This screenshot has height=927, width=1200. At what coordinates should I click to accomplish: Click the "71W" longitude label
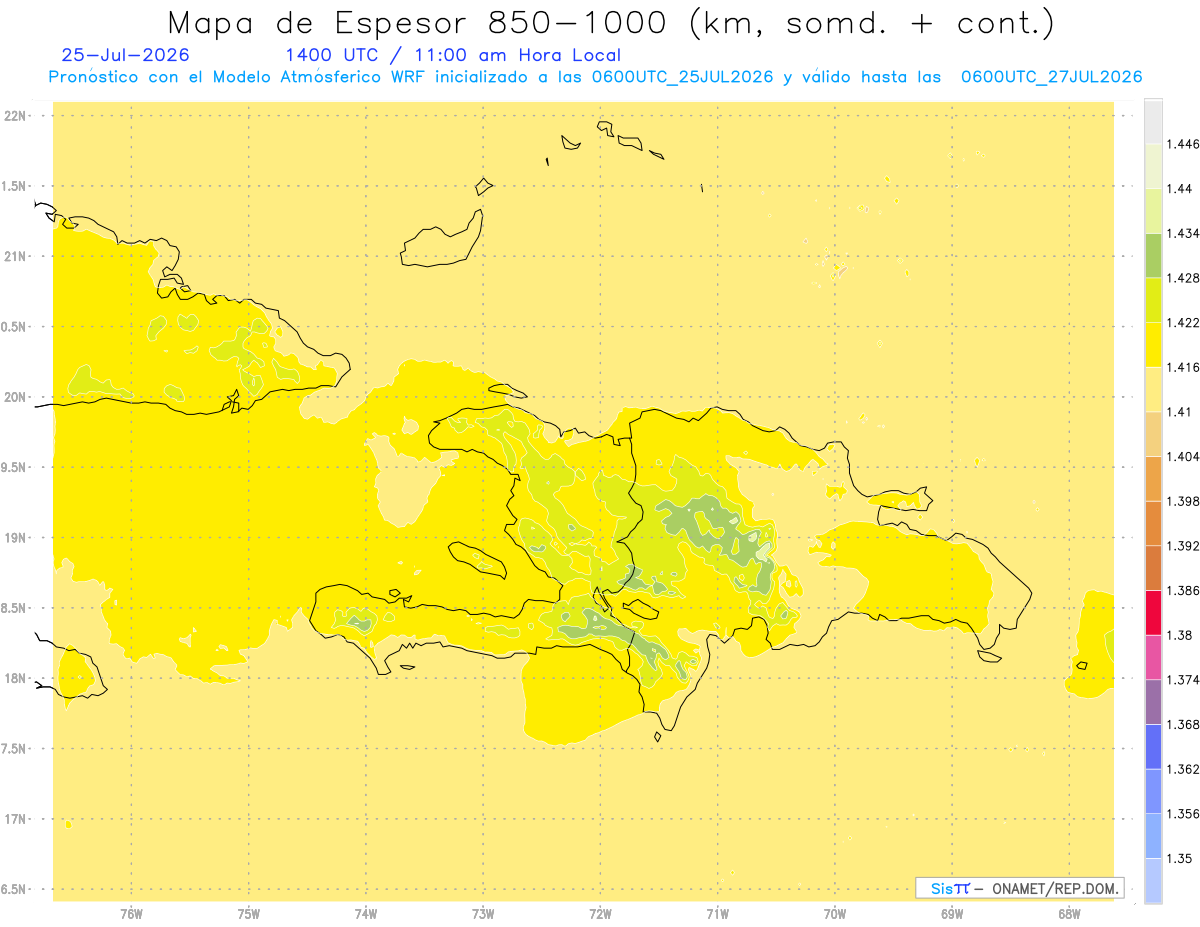coord(717,913)
